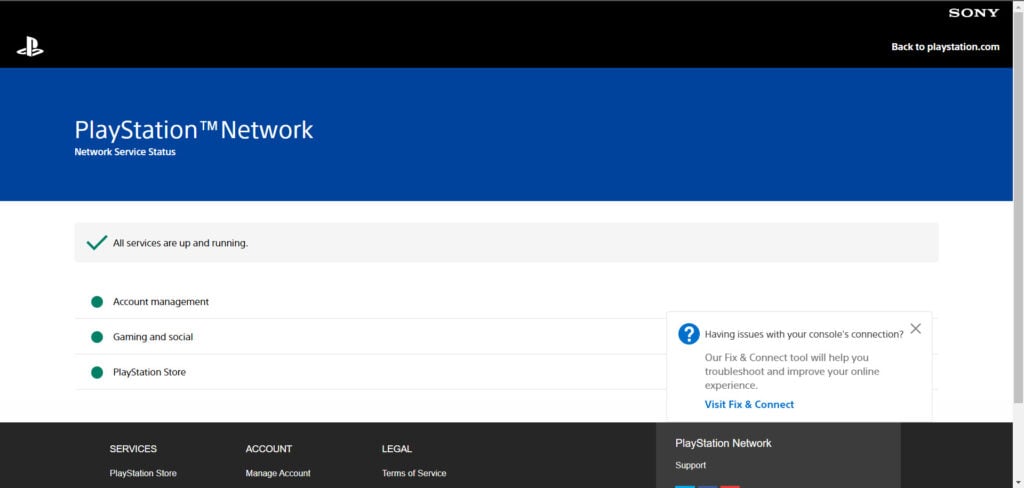Open the Support link in footer
Screen dimensions: 1024x488
click(690, 465)
